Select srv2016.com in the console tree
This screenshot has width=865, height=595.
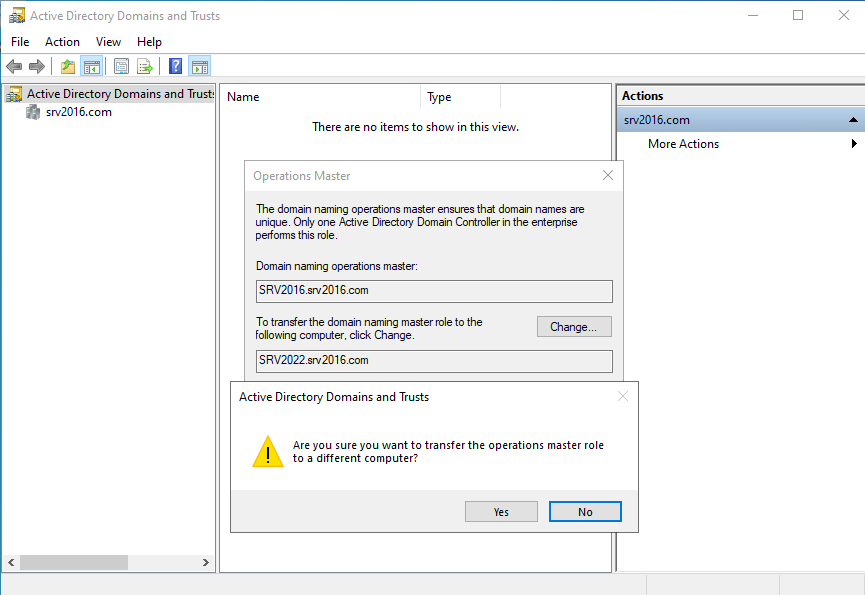(x=79, y=112)
